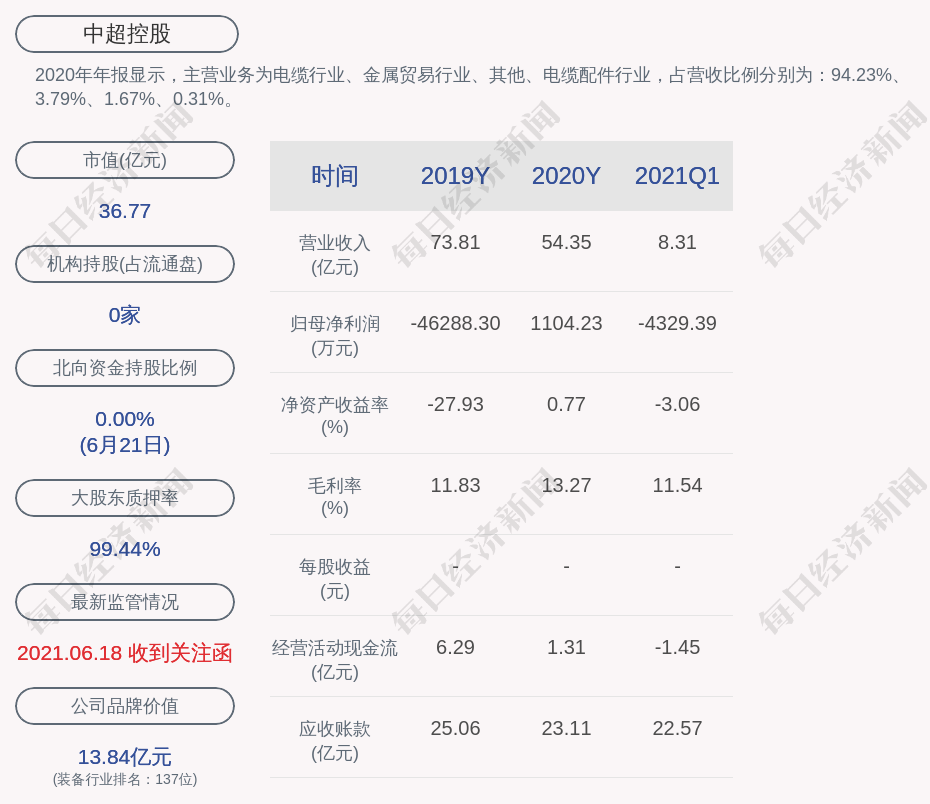Click the 0.00% northbound holding value
930x804 pixels.
click(x=125, y=419)
